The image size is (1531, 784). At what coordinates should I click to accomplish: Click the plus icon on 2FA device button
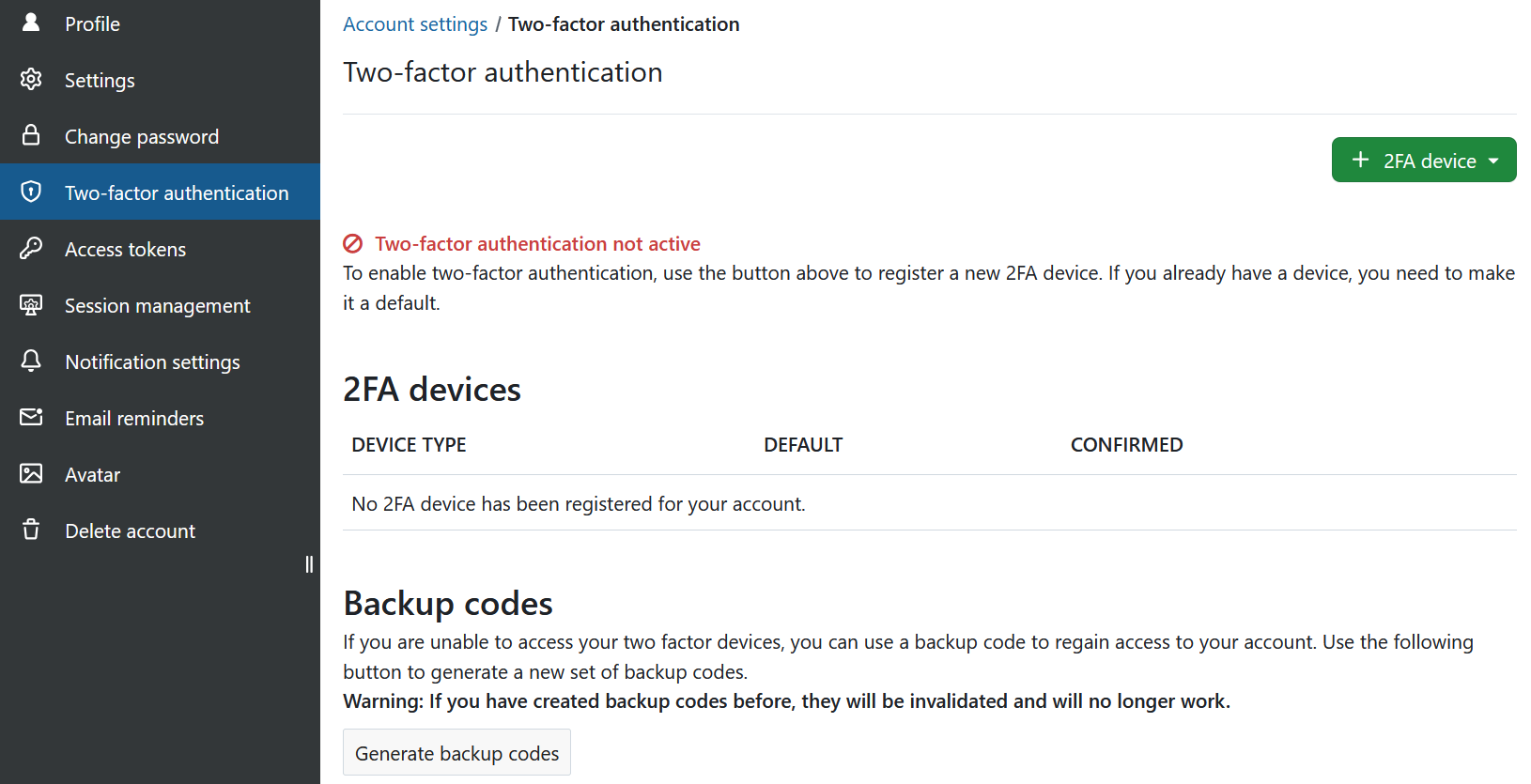[1360, 160]
